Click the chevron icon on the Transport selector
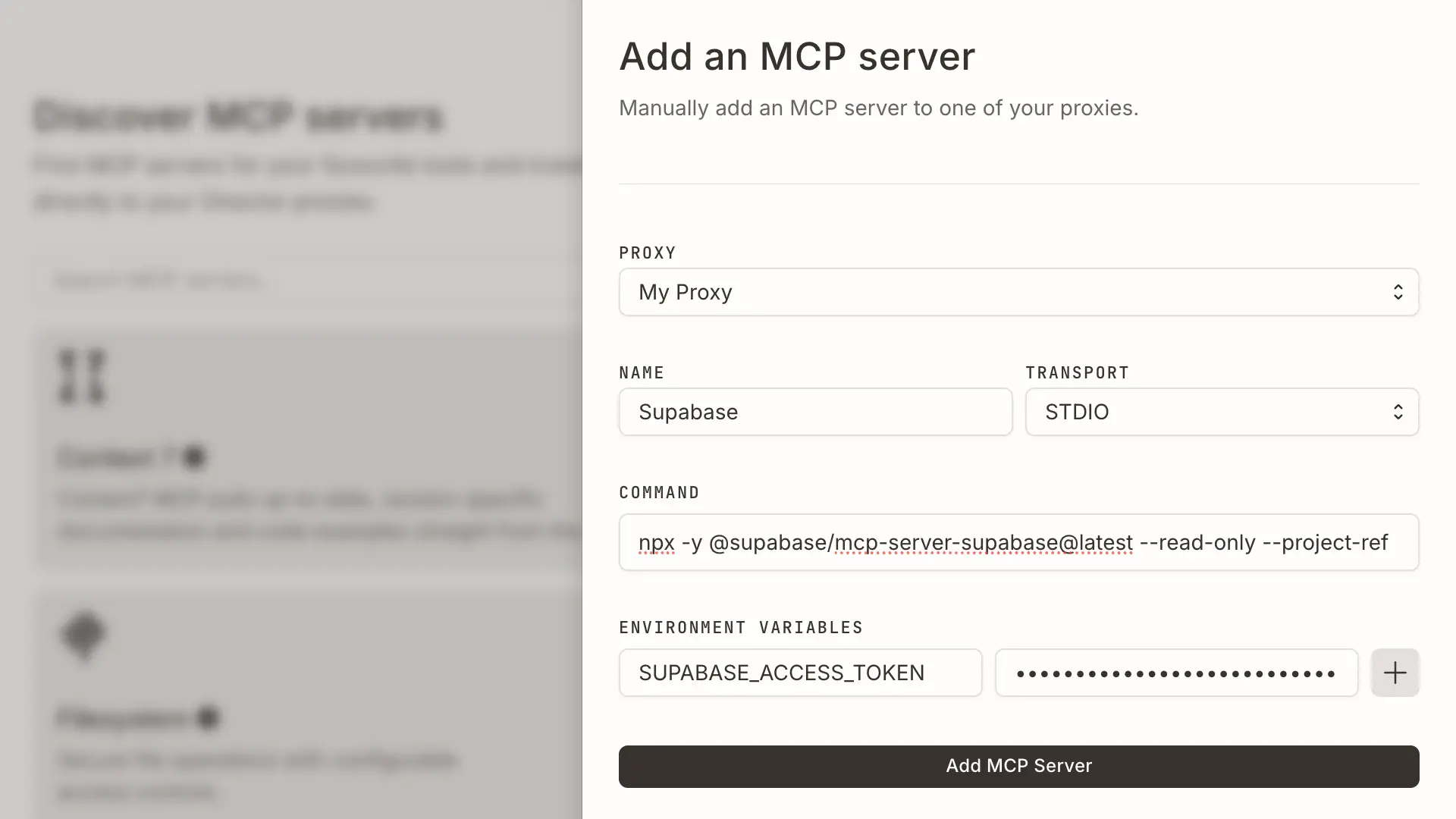 (x=1398, y=412)
